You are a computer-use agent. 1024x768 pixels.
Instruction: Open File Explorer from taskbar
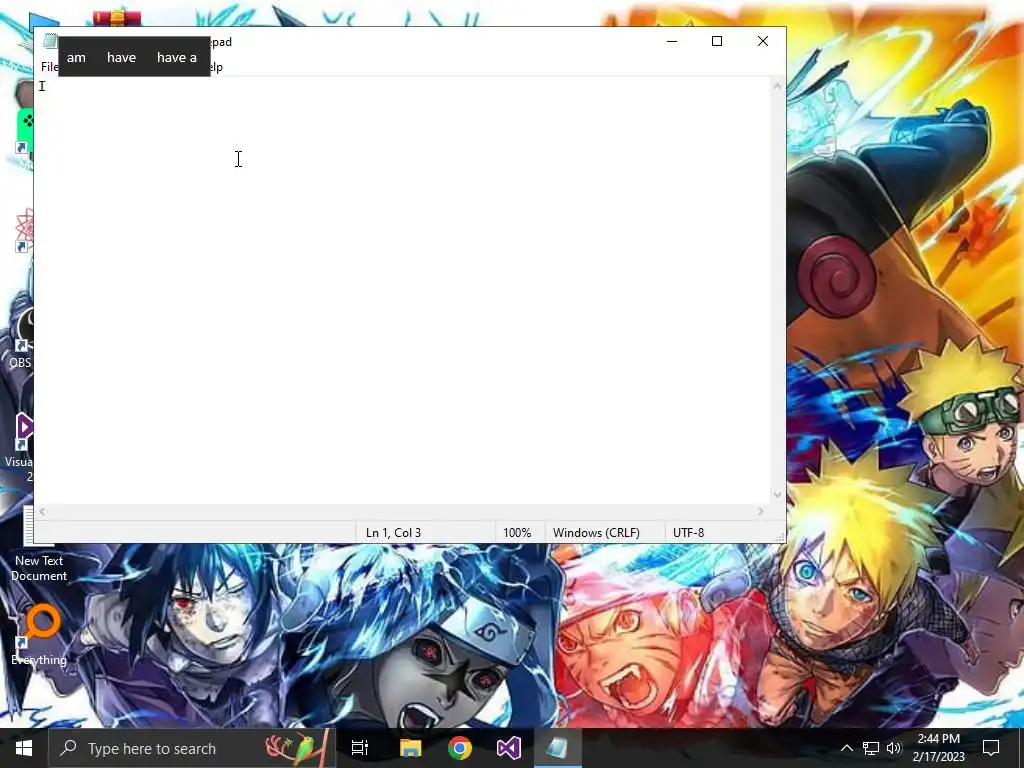[411, 748]
